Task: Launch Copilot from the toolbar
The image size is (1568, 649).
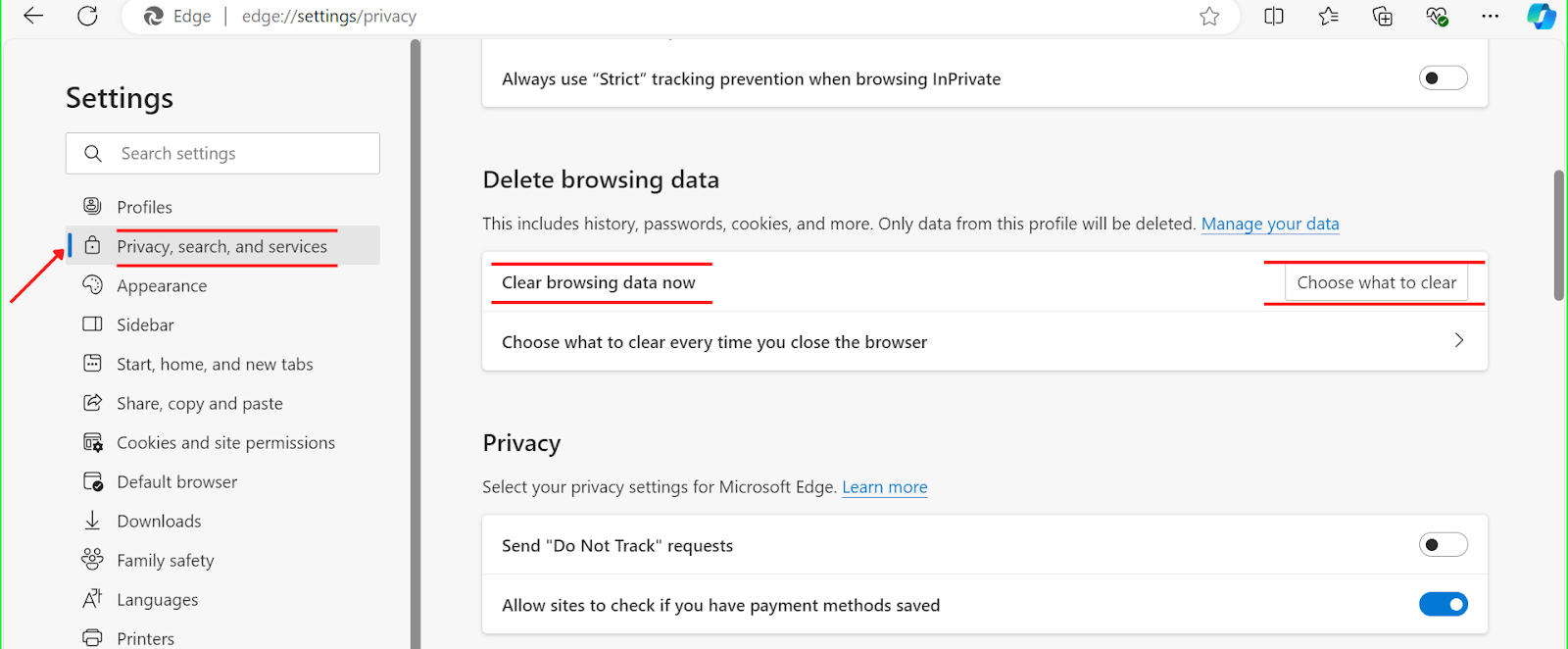Action: pyautogui.click(x=1541, y=16)
